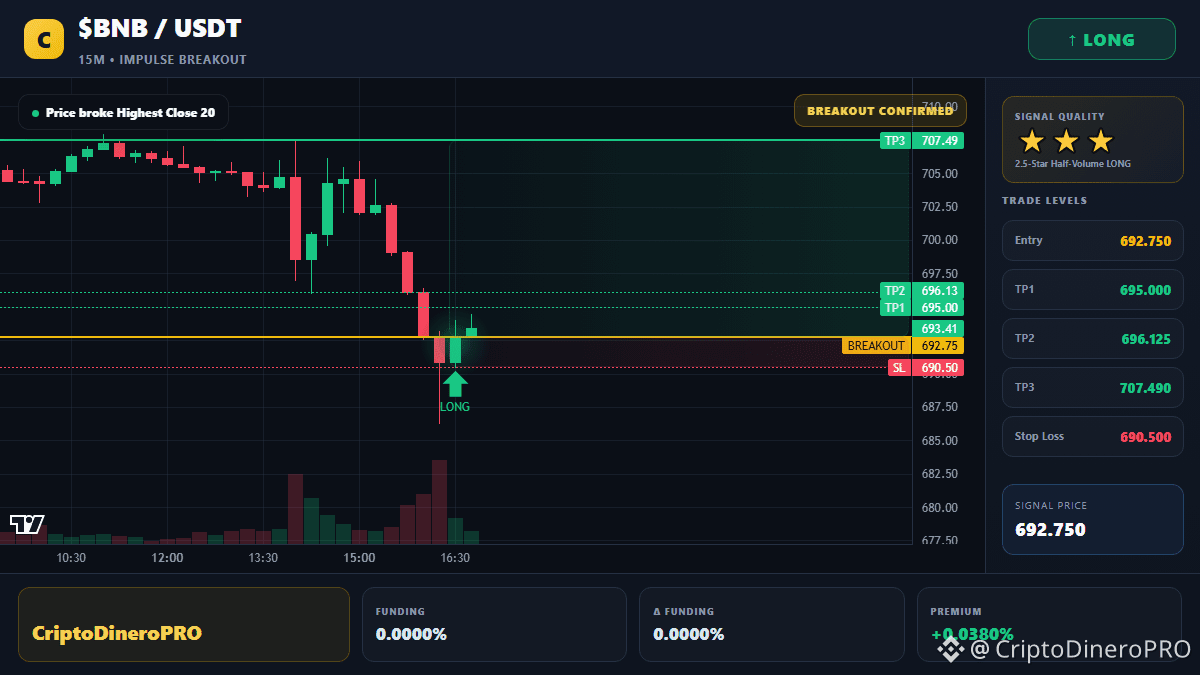
Task: Click the Funding 0.0000% card
Action: [x=494, y=624]
